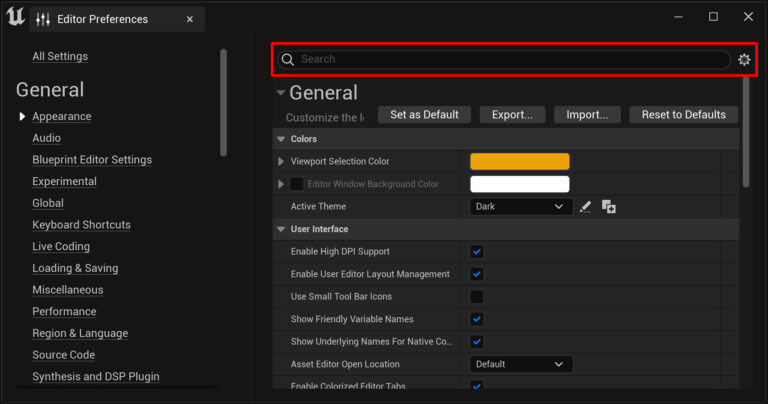Toggle Editor Window Background Color override checkbox
768x404 pixels.
click(297, 184)
